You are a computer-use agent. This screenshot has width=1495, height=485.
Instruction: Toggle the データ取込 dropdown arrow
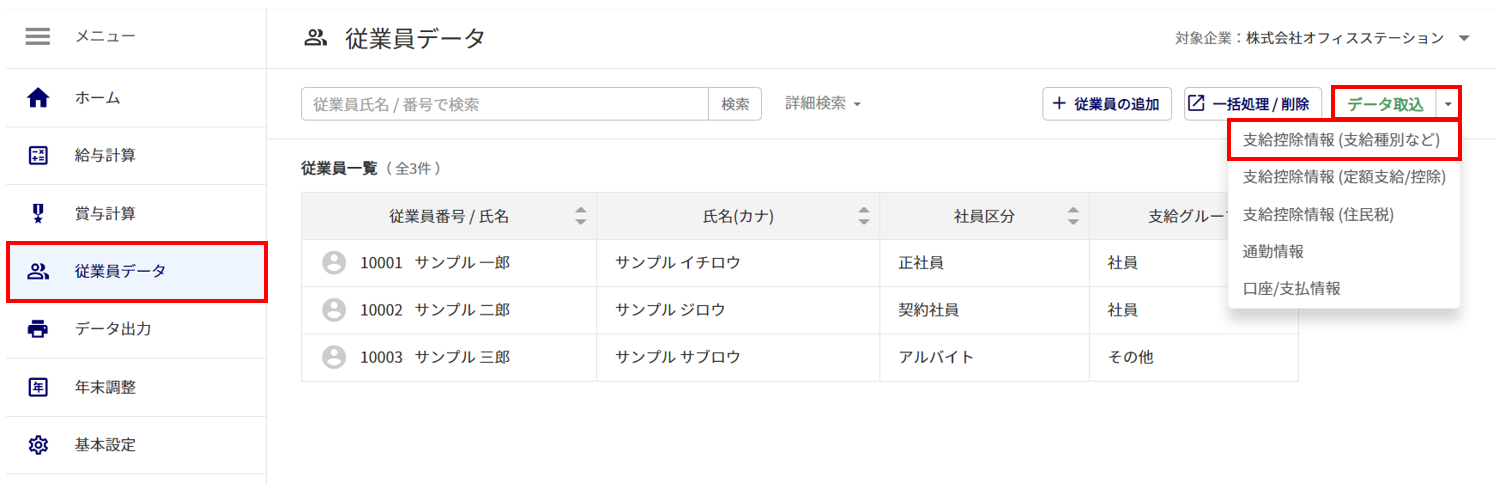pyautogui.click(x=1448, y=104)
